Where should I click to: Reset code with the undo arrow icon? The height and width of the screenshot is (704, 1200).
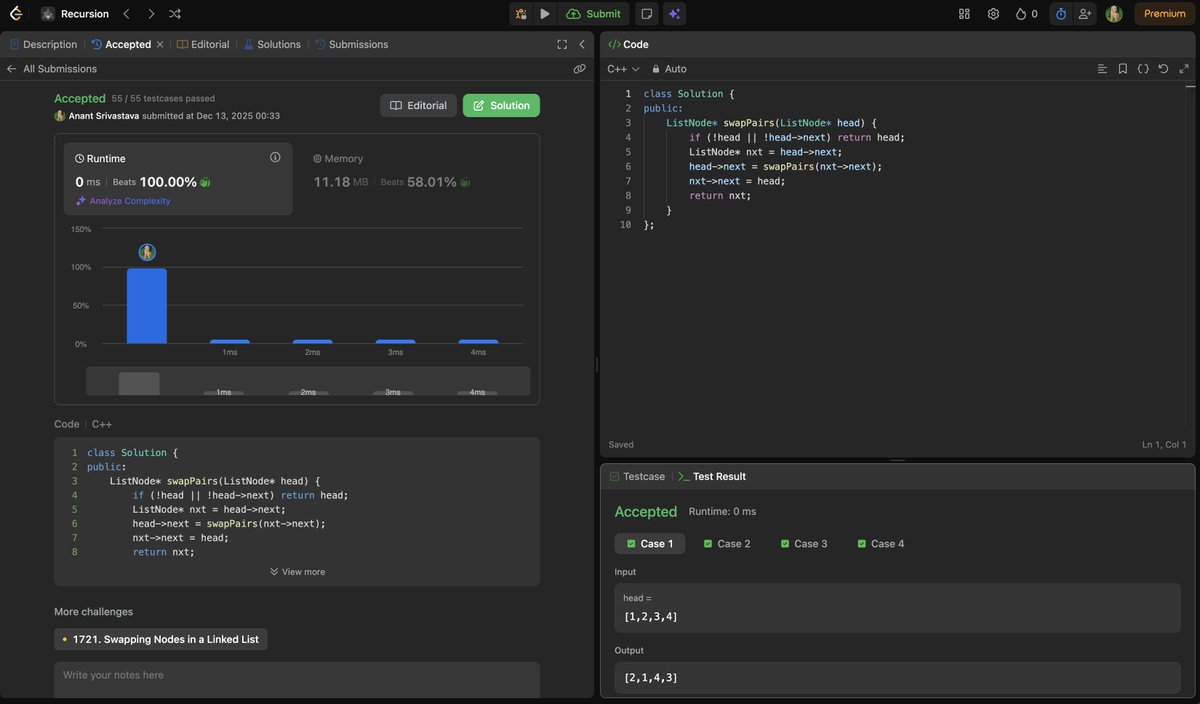1163,69
